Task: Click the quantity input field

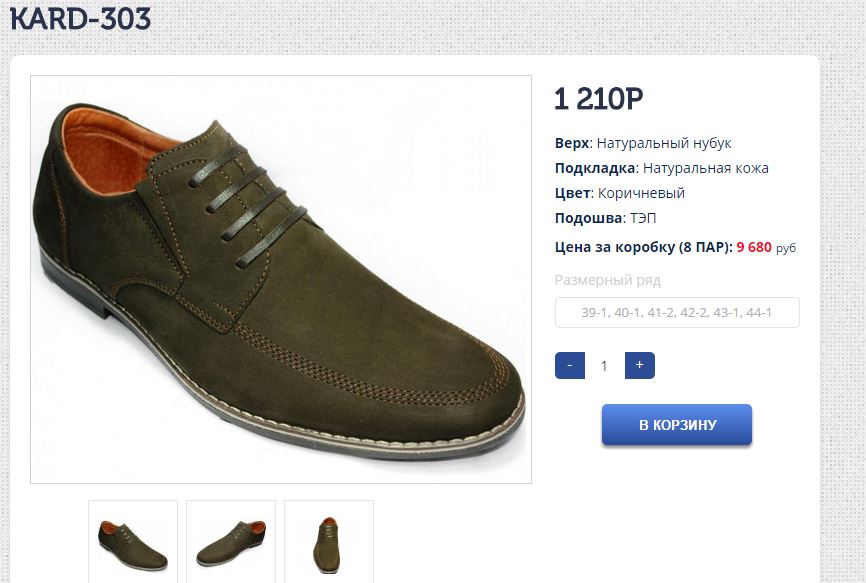Action: coord(604,366)
